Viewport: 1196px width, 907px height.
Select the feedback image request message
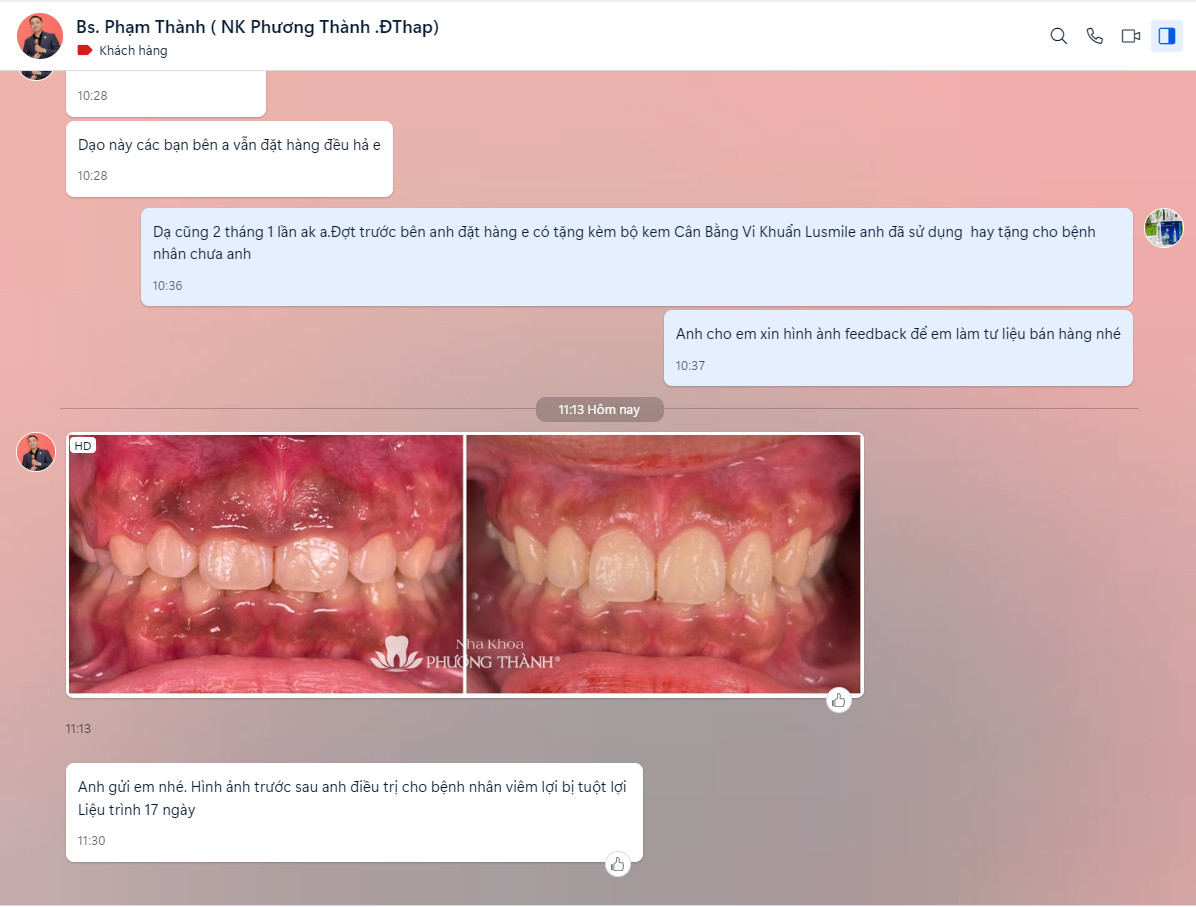[897, 347]
